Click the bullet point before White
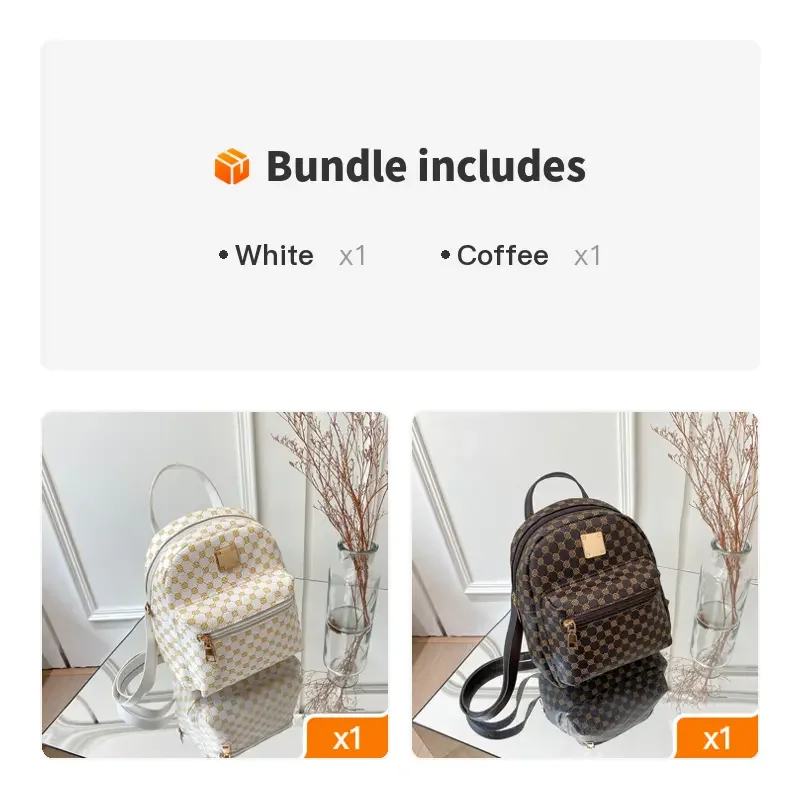 [x=223, y=255]
